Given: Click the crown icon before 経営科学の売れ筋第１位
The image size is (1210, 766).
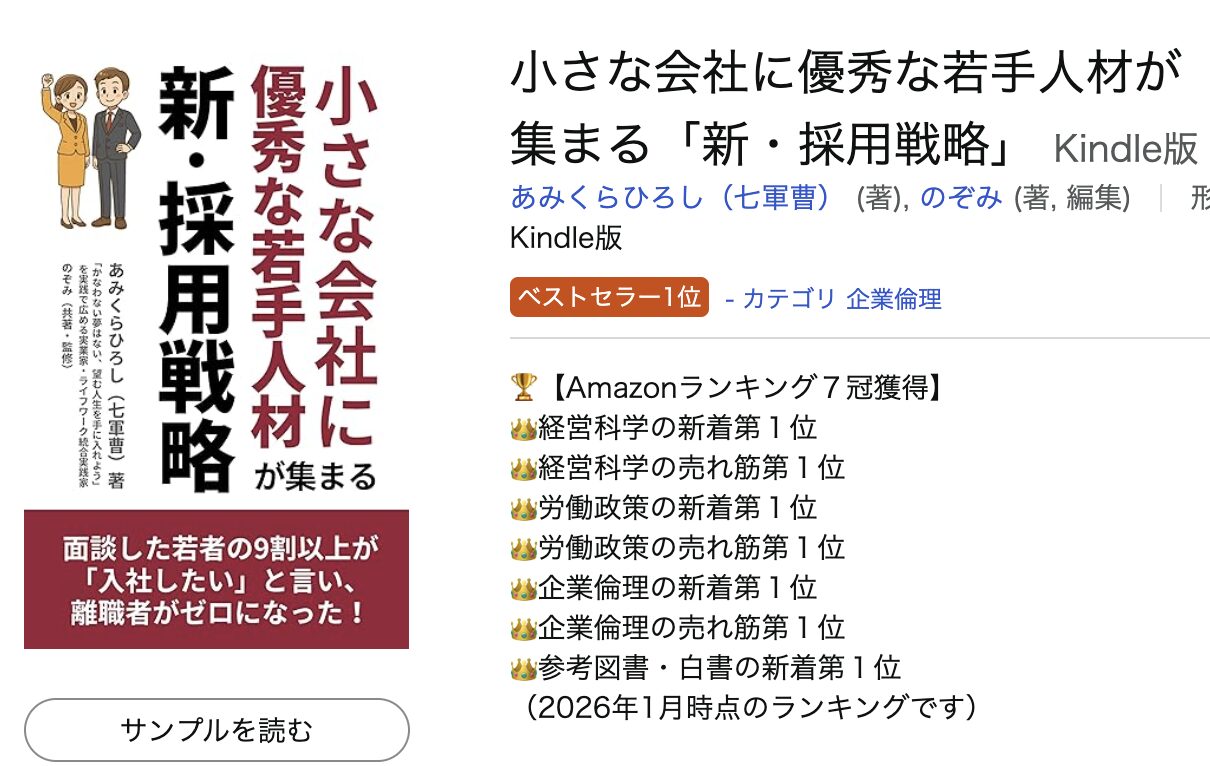Looking at the screenshot, I should pyautogui.click(x=521, y=467).
